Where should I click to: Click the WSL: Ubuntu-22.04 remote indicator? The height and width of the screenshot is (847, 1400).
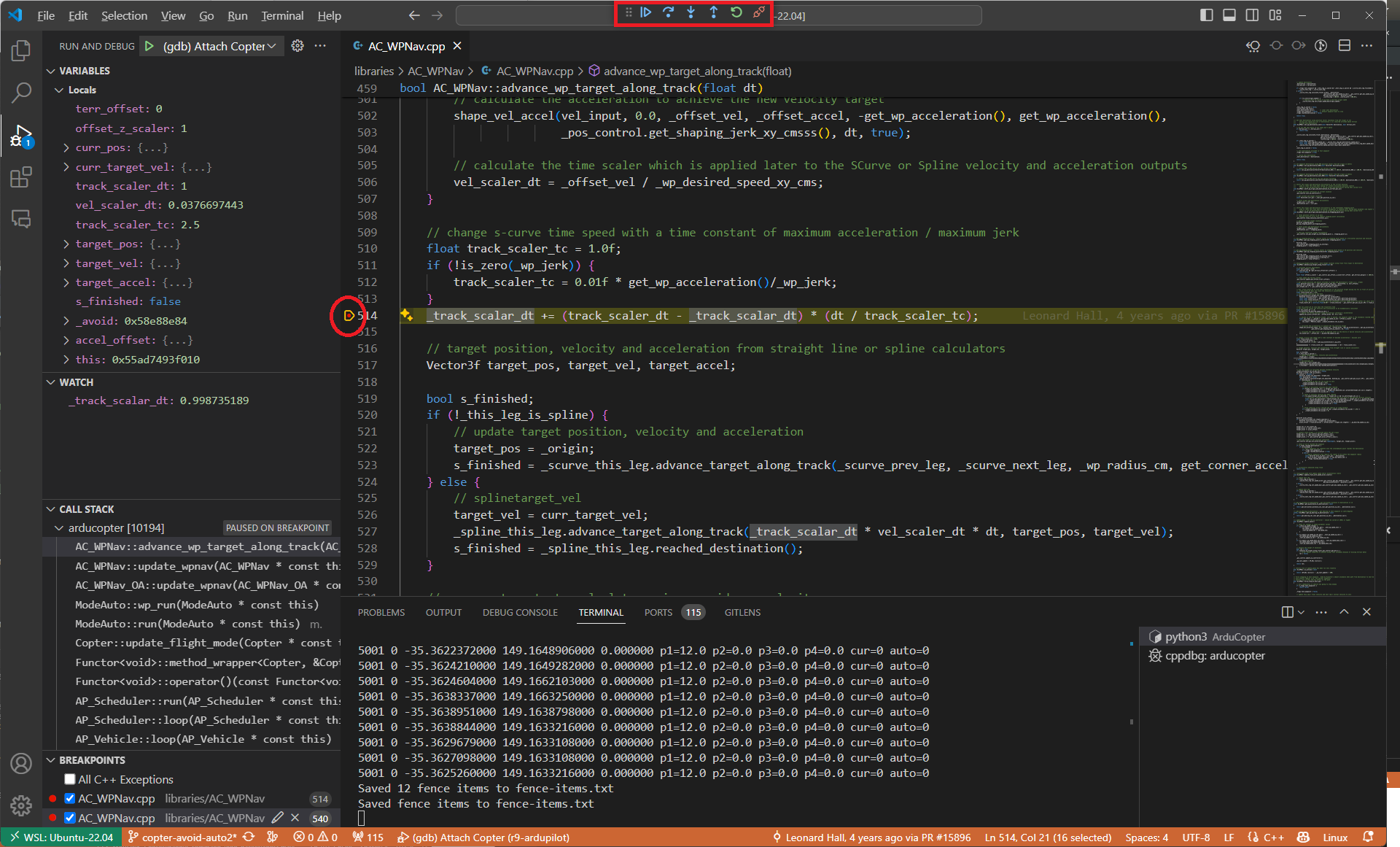61,838
